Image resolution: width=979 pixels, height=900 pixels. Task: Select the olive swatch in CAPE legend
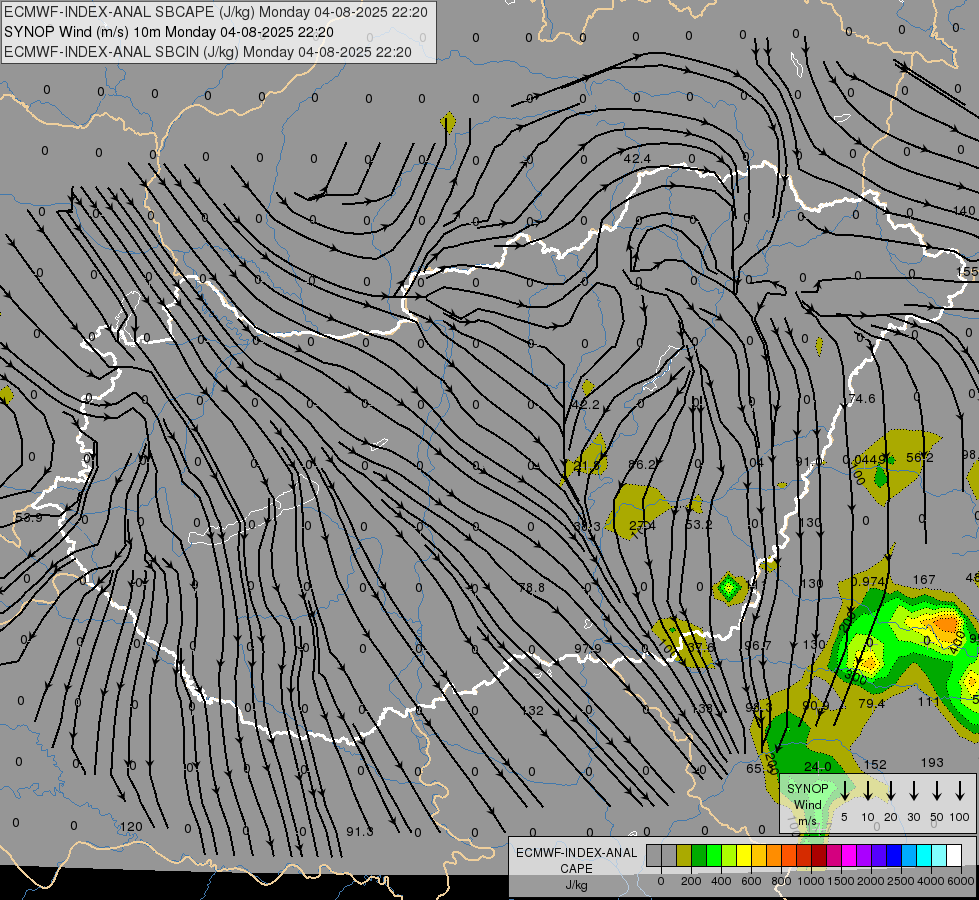684,856
